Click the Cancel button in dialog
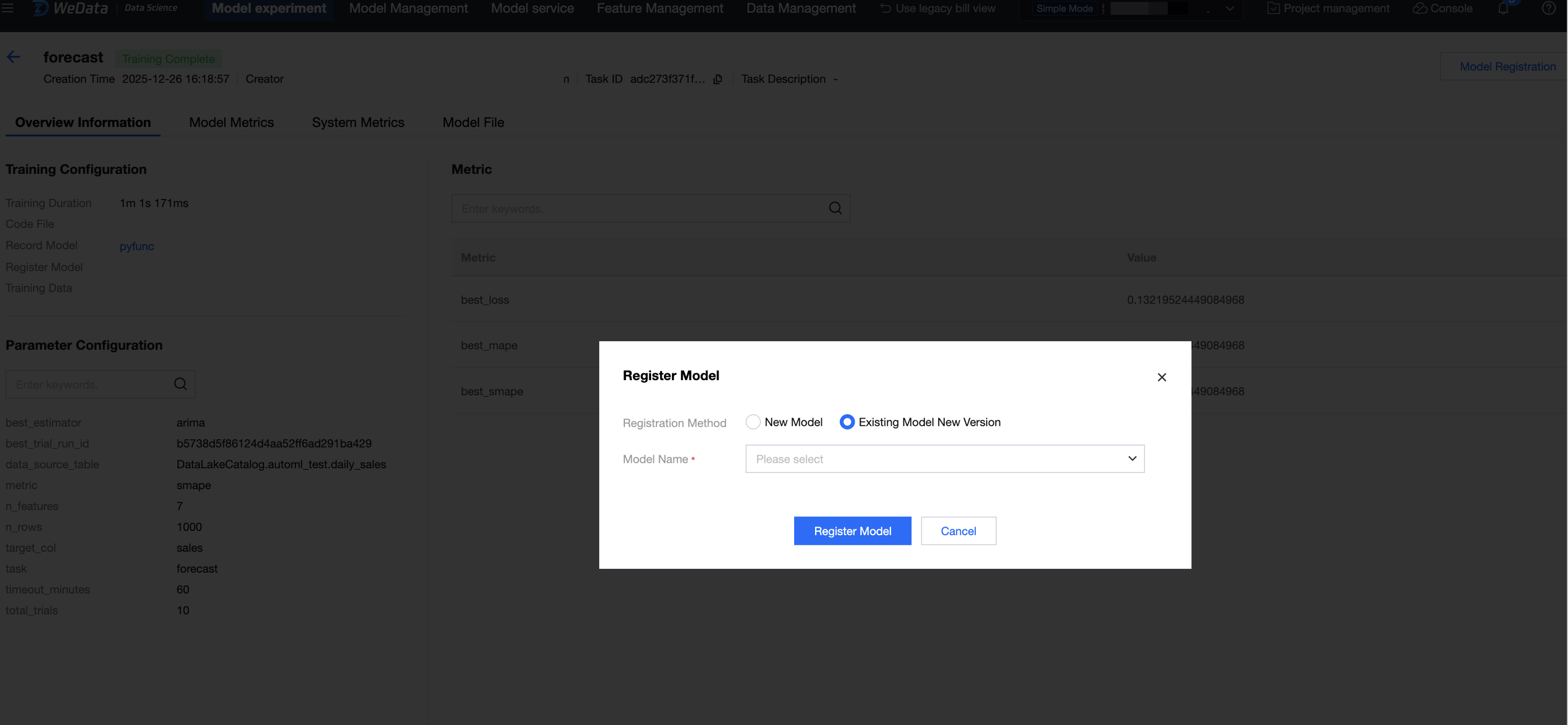1568x725 pixels. coord(958,531)
